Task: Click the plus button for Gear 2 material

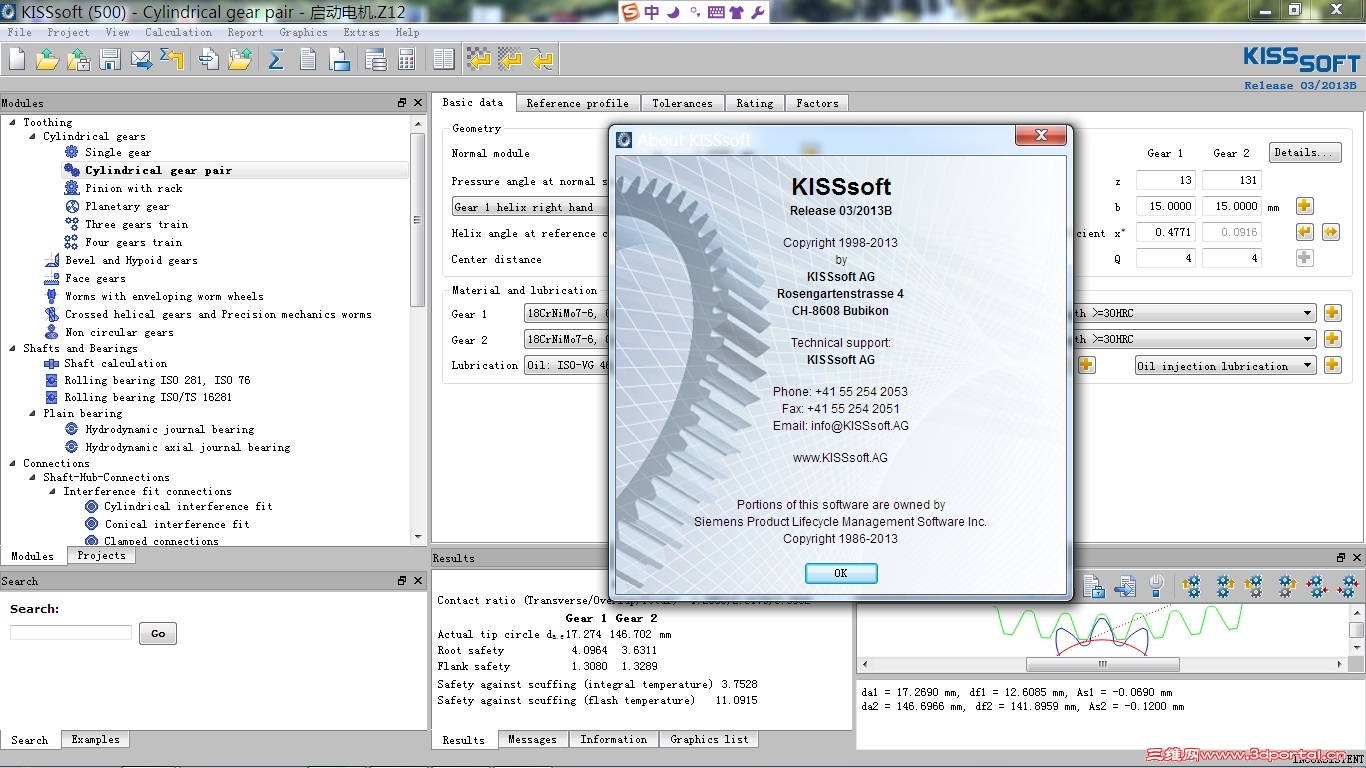Action: point(1332,339)
